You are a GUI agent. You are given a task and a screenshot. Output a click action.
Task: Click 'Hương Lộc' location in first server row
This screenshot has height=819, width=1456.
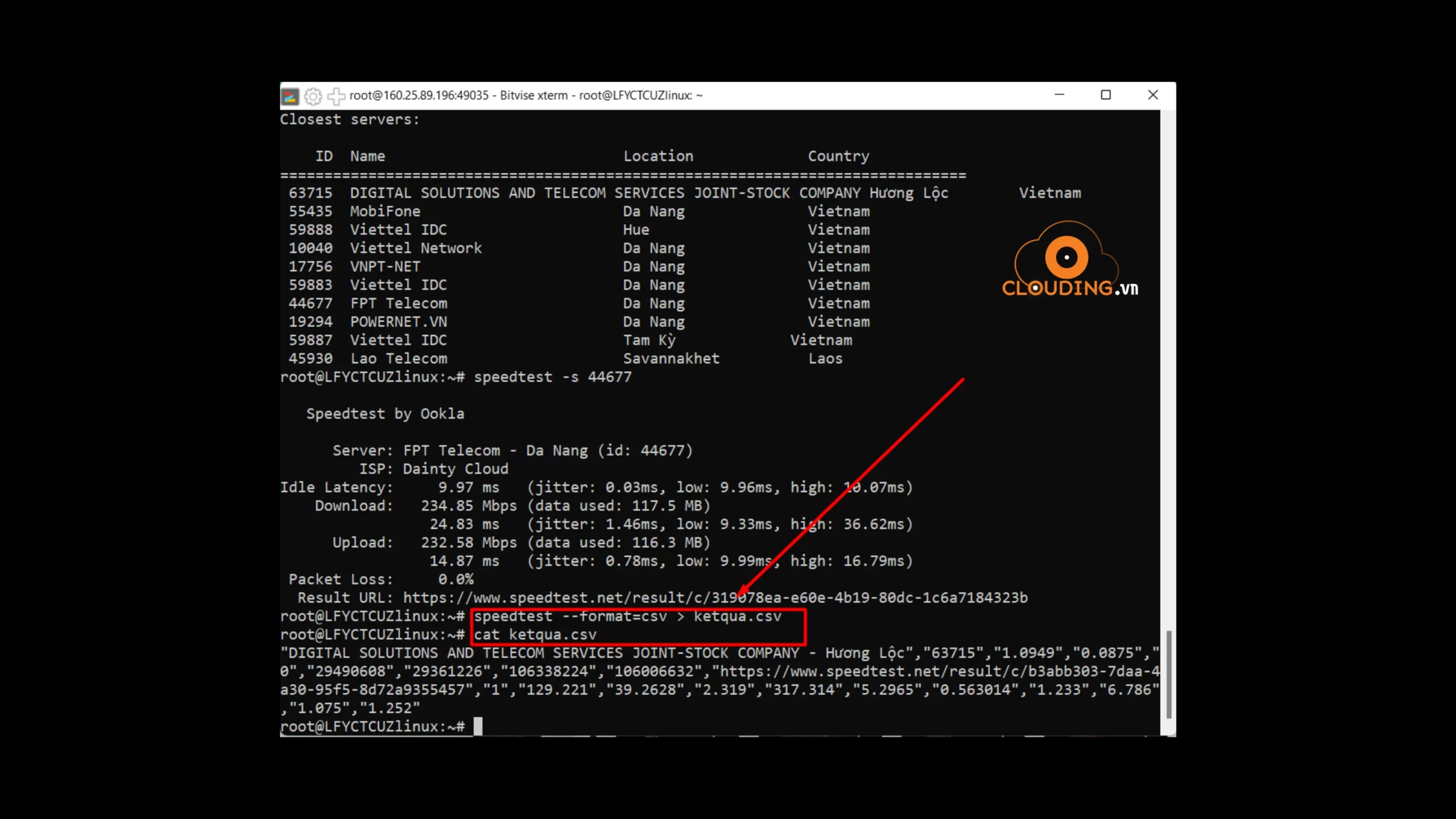click(909, 193)
